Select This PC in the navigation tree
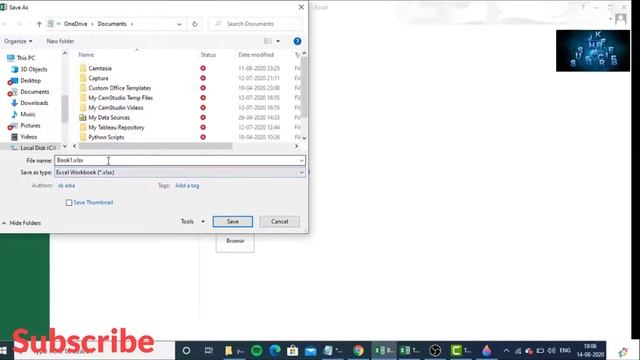This screenshot has height=360, width=640. (x=21, y=58)
